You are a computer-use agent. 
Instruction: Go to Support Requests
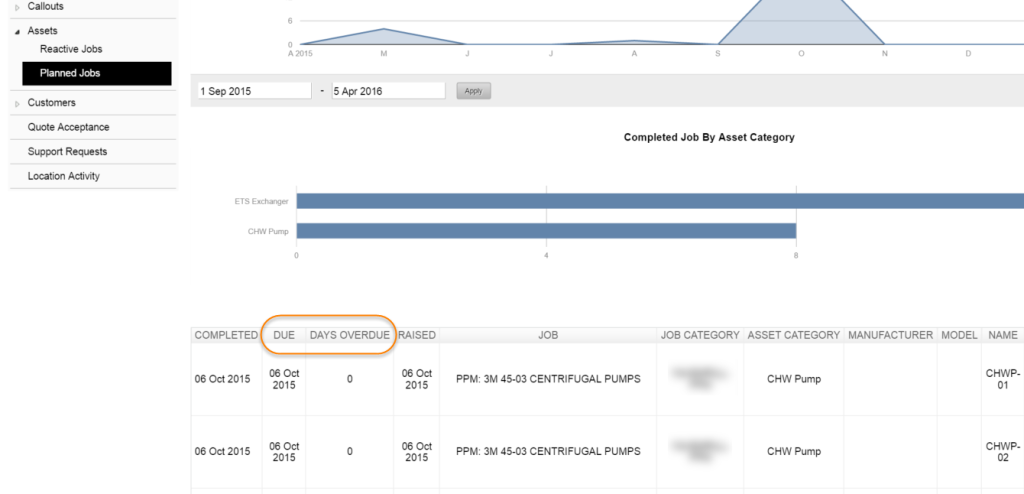click(x=67, y=152)
